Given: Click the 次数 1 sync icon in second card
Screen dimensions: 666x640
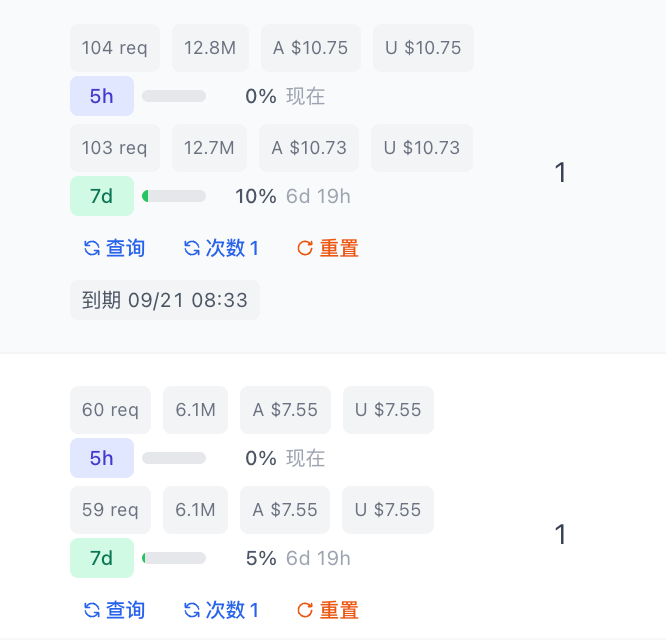Looking at the screenshot, I should point(192,610).
